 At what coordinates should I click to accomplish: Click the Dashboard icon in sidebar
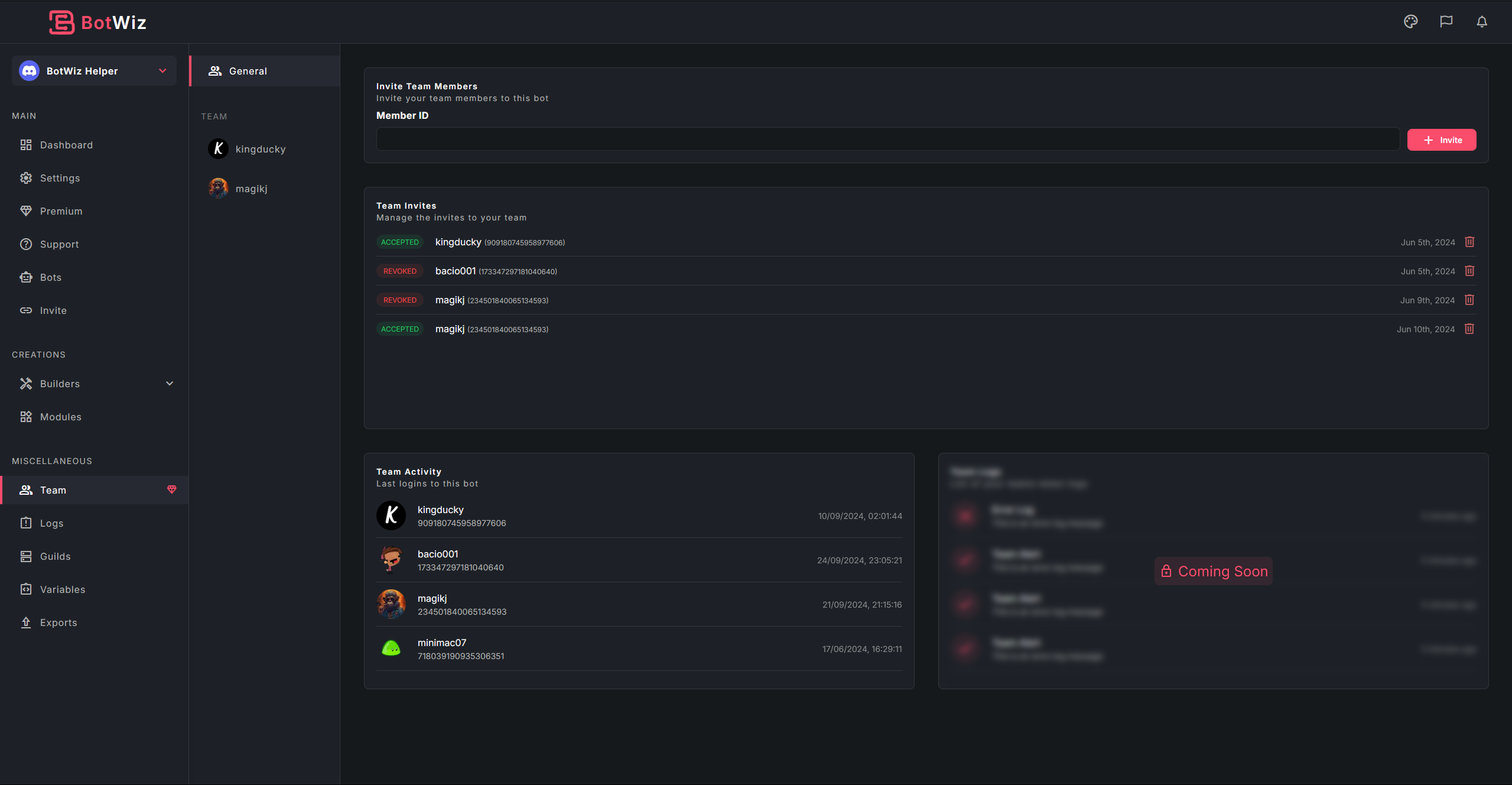26,145
